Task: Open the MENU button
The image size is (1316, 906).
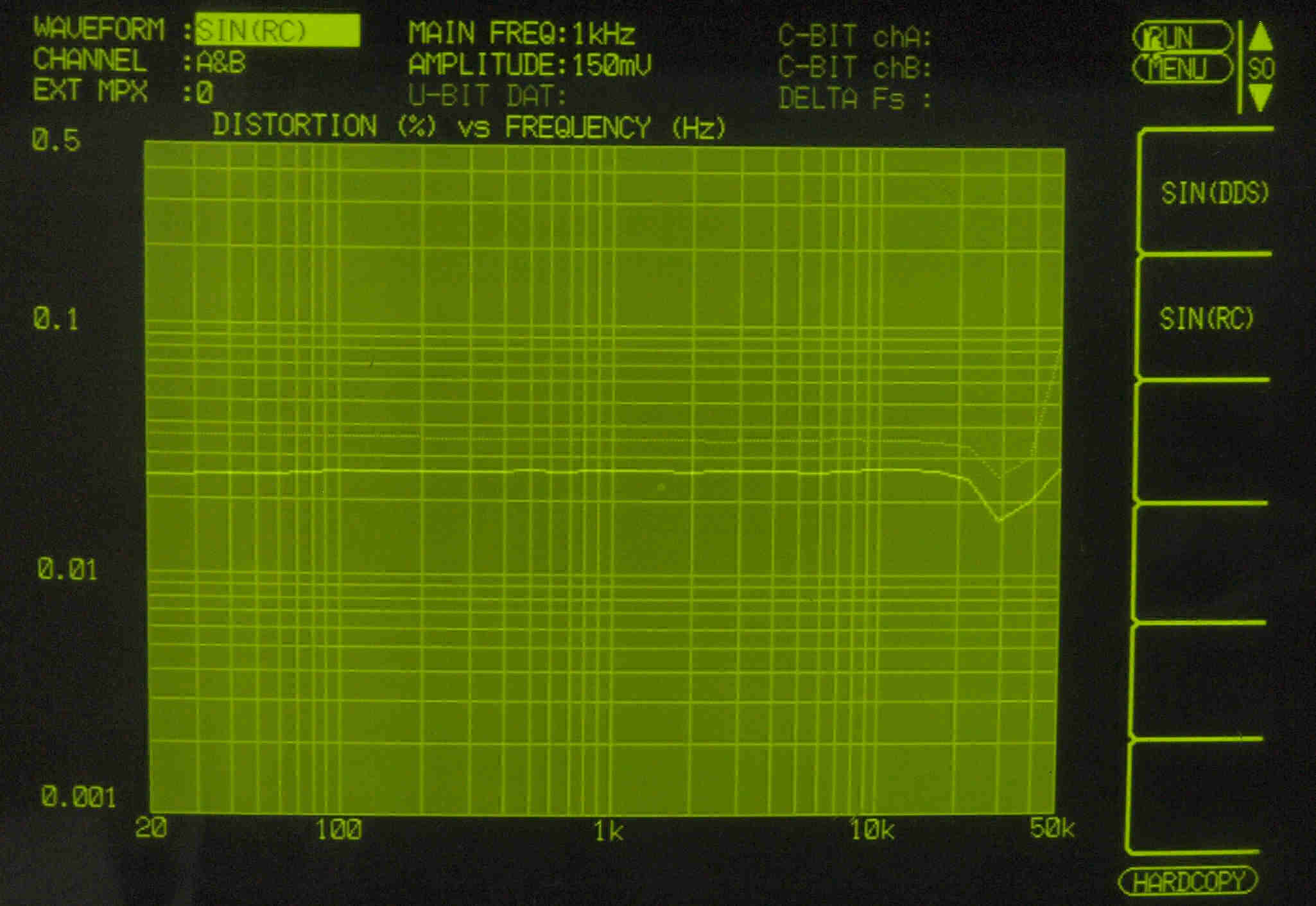Action: click(x=1182, y=69)
